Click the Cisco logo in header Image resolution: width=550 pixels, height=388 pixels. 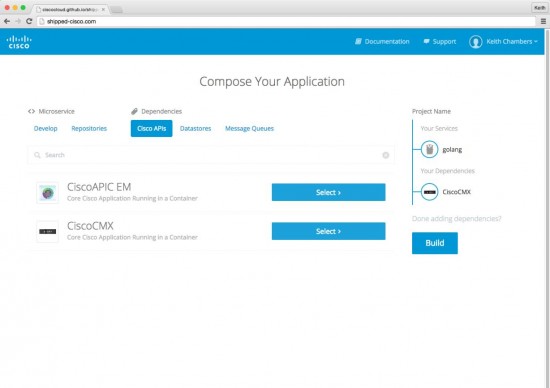(19, 42)
